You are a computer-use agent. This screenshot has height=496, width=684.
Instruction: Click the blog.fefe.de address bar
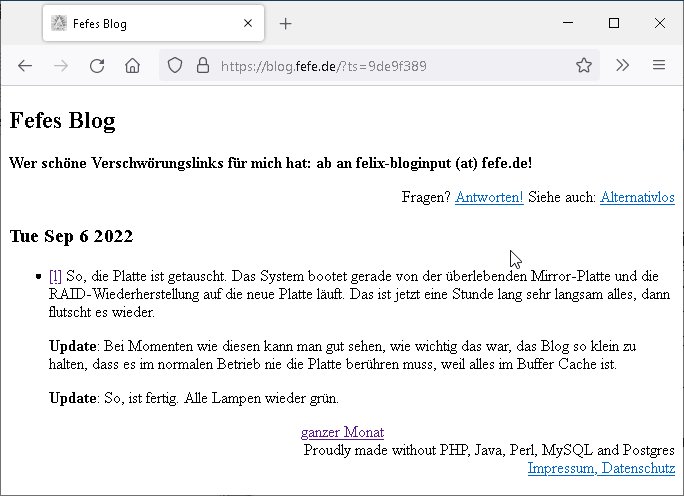tap(380, 66)
